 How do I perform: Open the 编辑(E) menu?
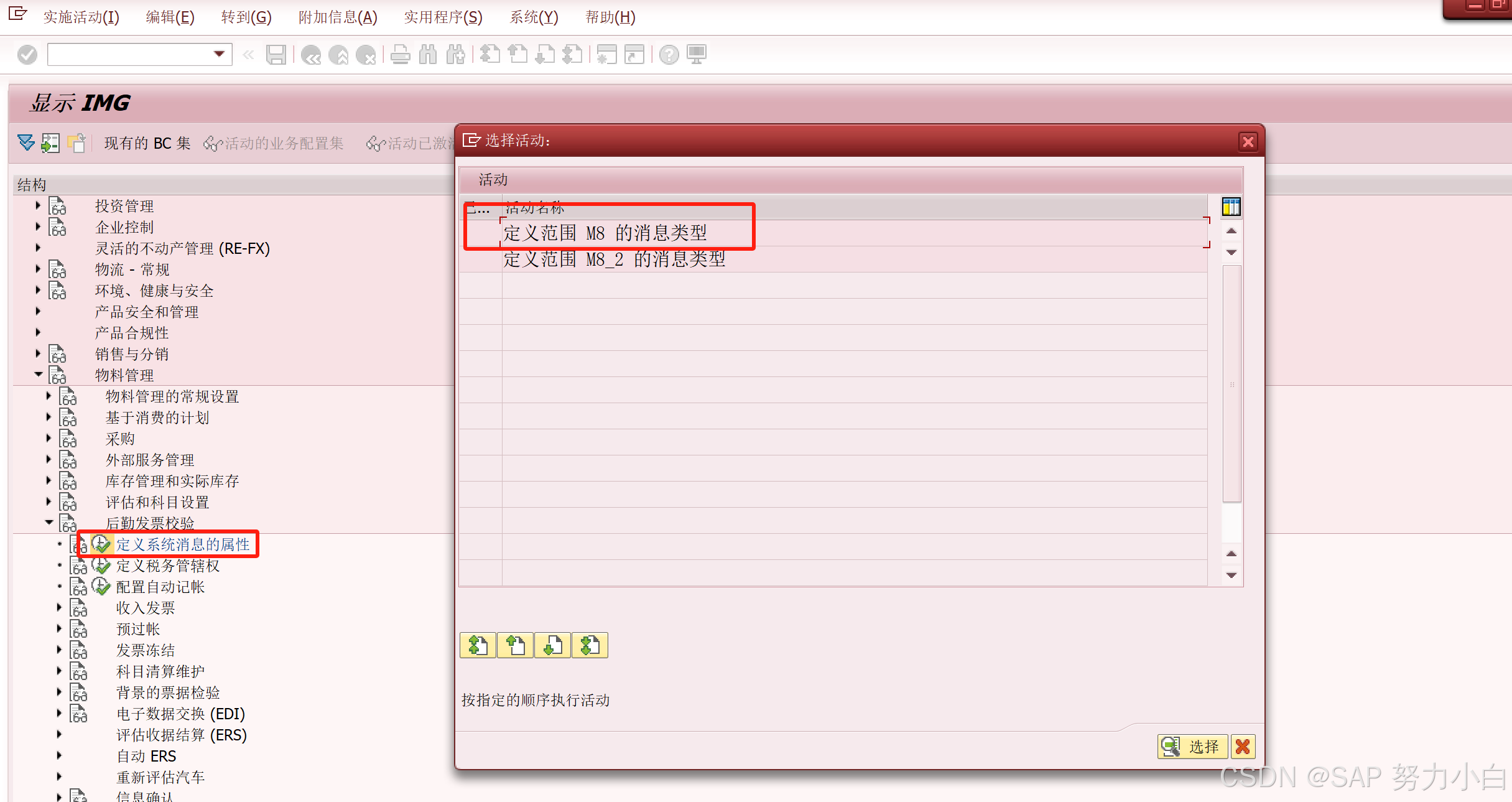coord(170,17)
